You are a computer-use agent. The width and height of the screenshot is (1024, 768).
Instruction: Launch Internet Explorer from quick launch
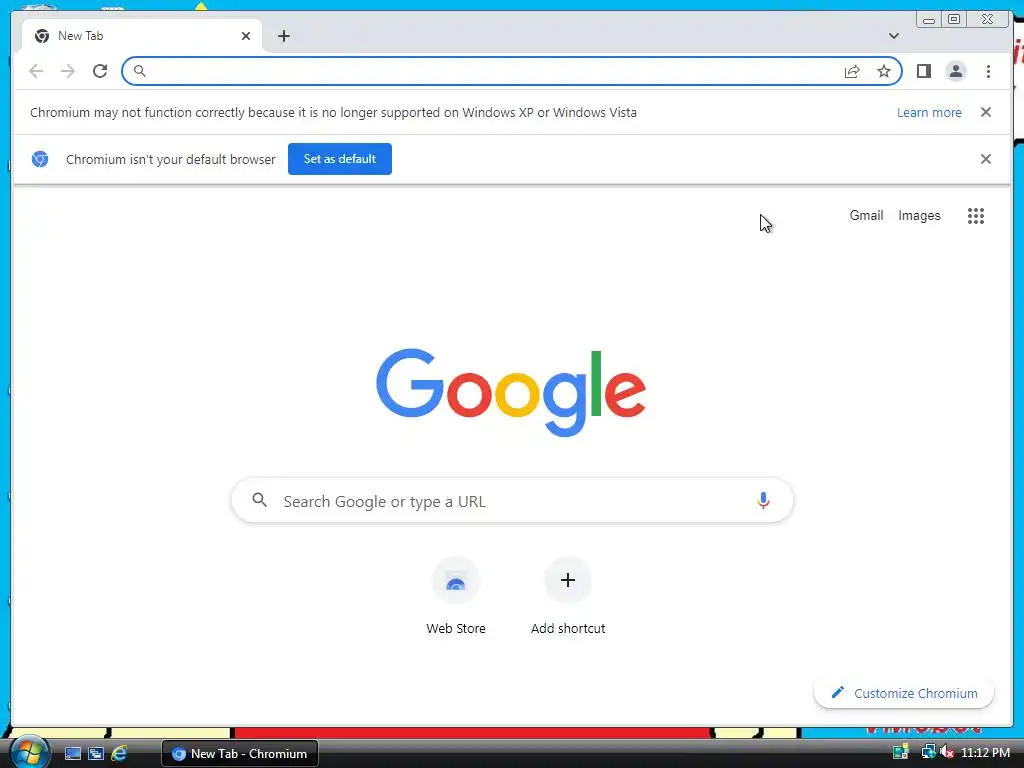(119, 754)
